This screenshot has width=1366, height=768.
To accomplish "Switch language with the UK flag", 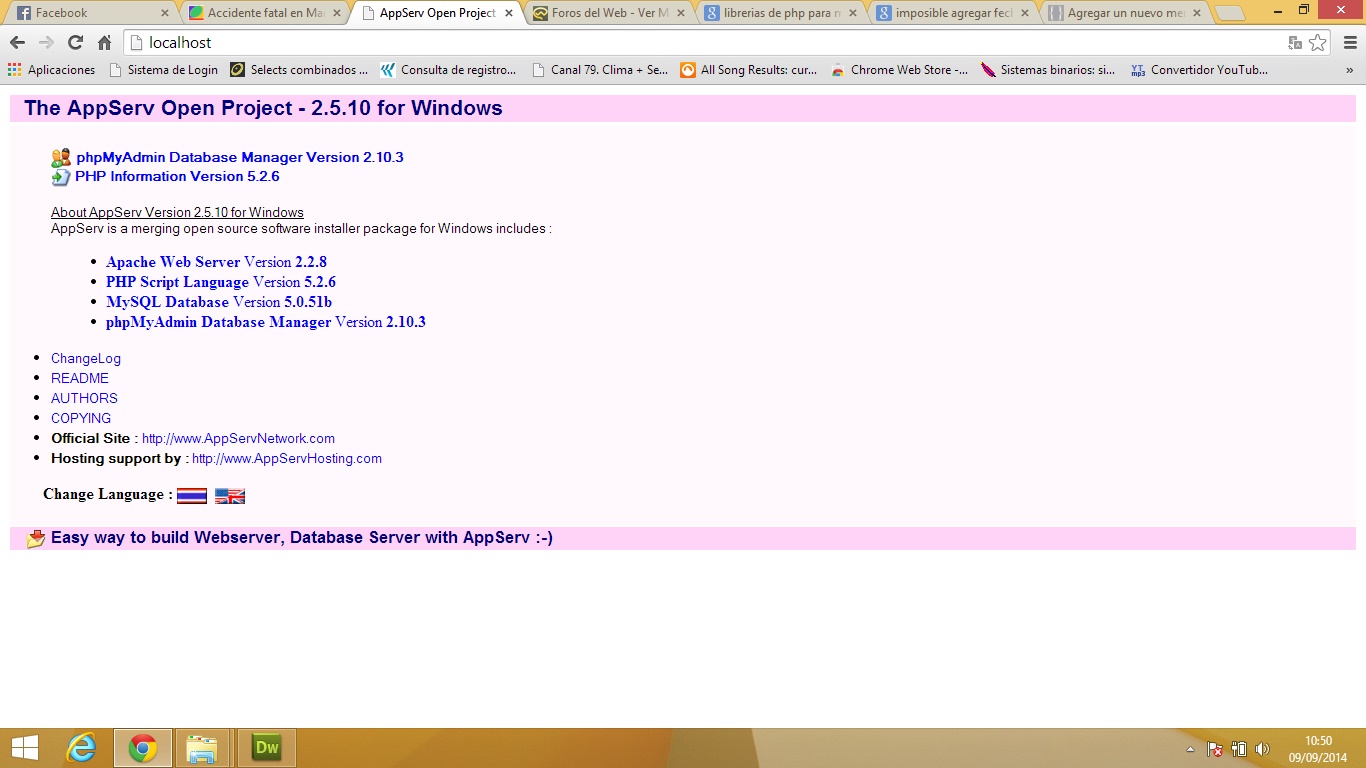I will (x=230, y=496).
